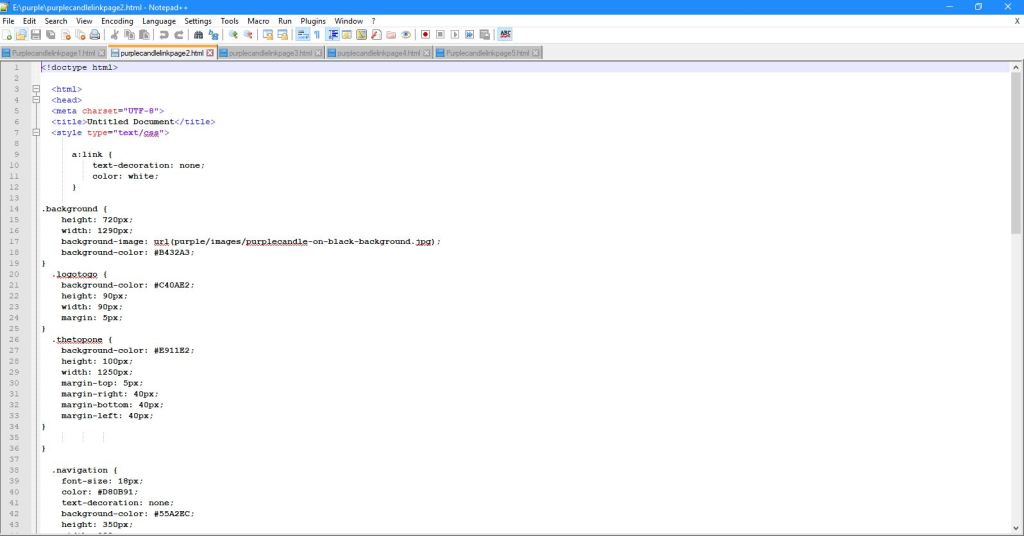The height and width of the screenshot is (536, 1024).
Task: Click the Save file floppy icon
Action: click(36, 34)
